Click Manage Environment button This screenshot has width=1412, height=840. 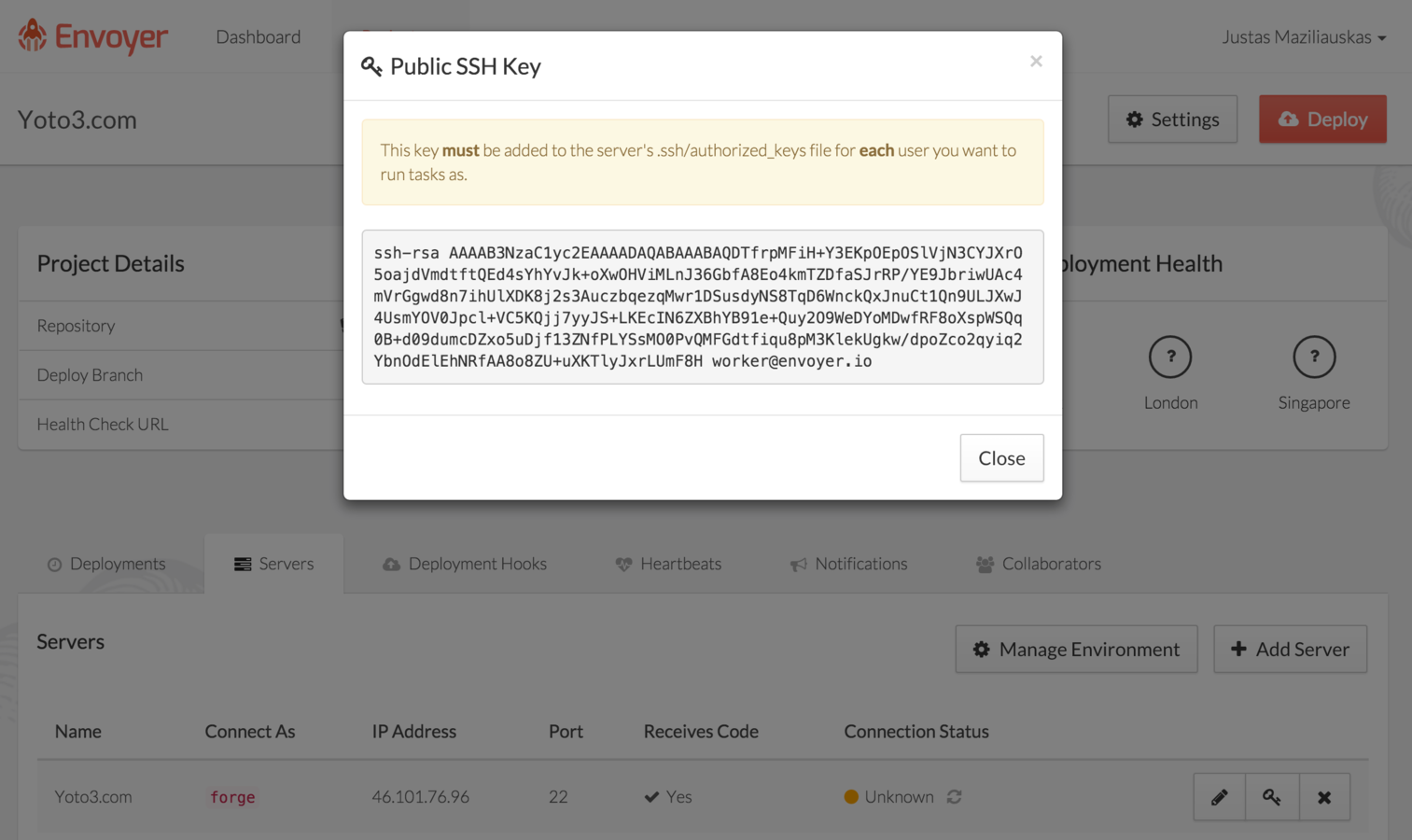tap(1076, 649)
